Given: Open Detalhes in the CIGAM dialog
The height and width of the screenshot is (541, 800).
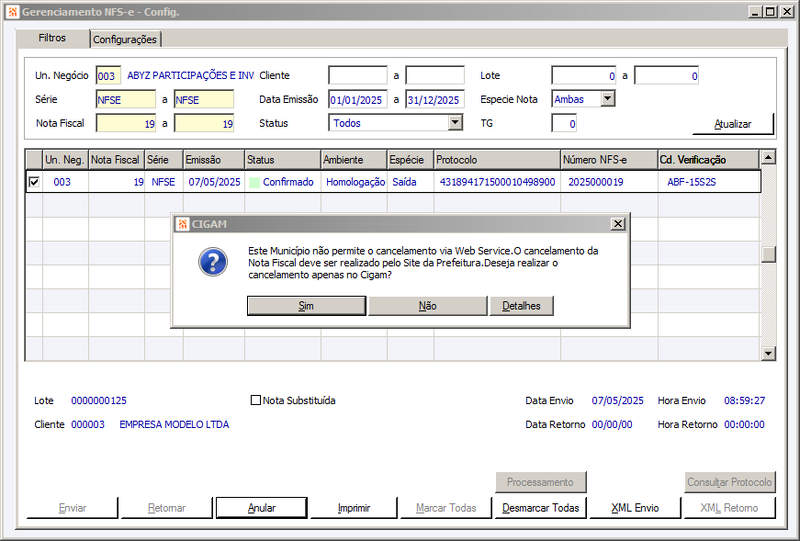Looking at the screenshot, I should pos(521,306).
